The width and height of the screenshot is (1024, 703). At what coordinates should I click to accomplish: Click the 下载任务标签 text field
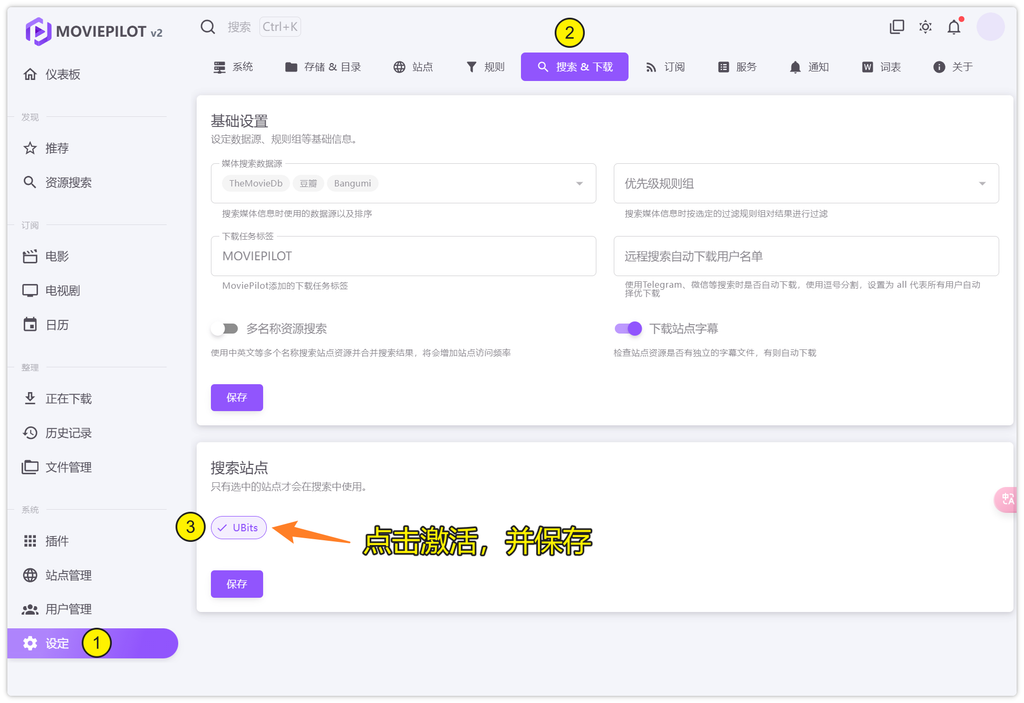[403, 256]
